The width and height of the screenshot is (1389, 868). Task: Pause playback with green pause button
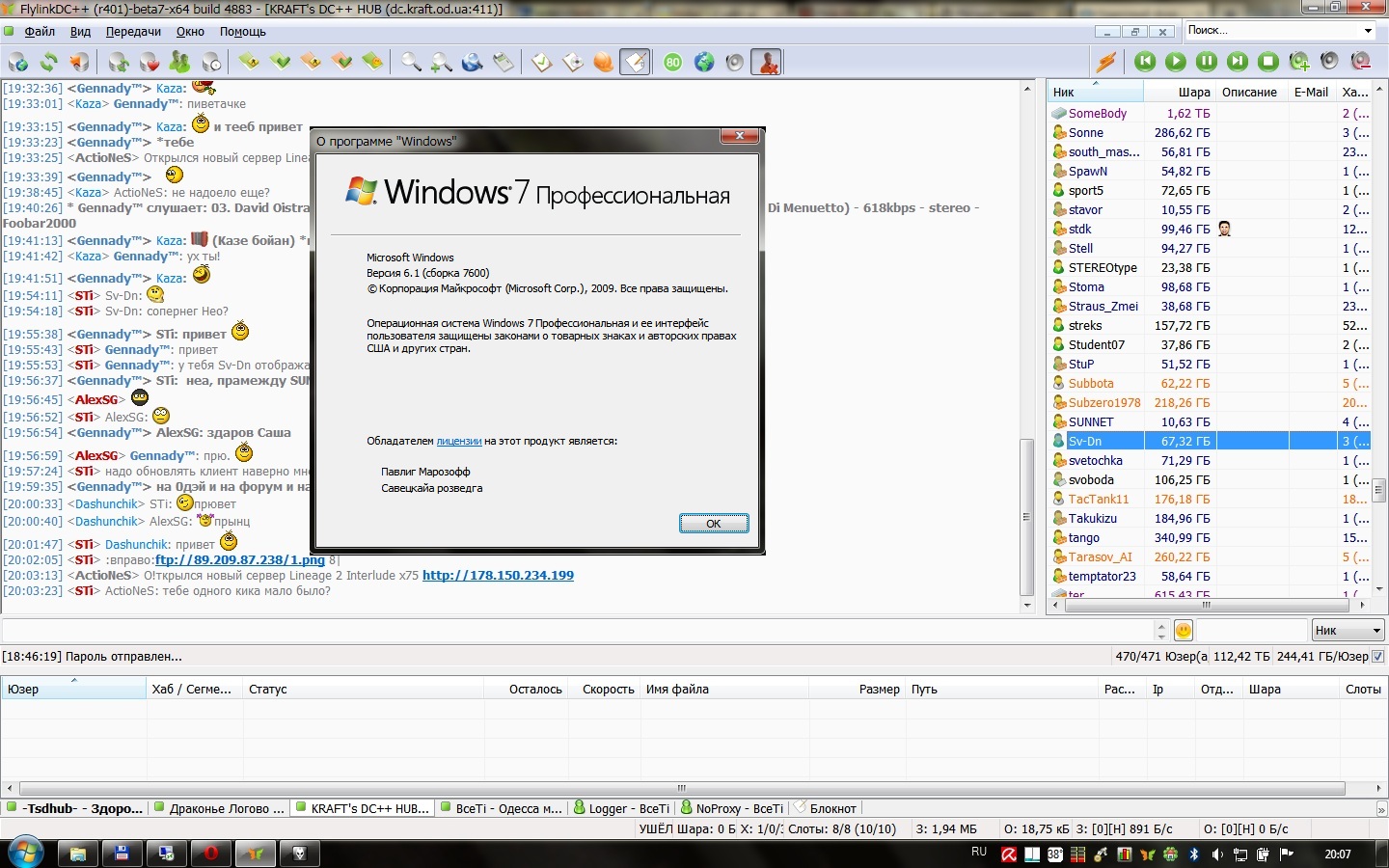(1207, 62)
